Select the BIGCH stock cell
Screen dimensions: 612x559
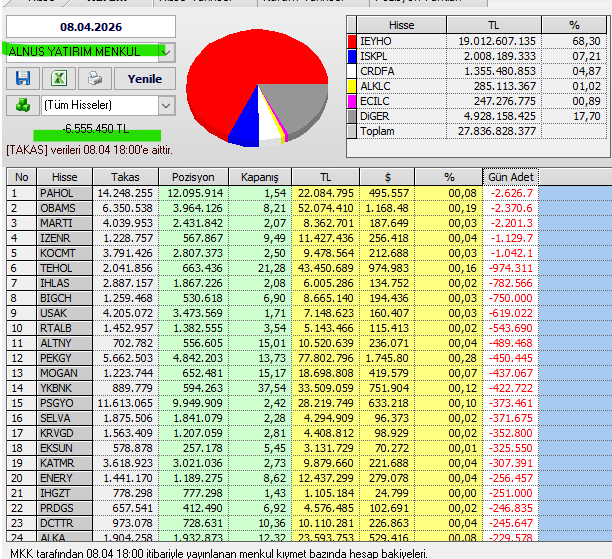coord(65,298)
